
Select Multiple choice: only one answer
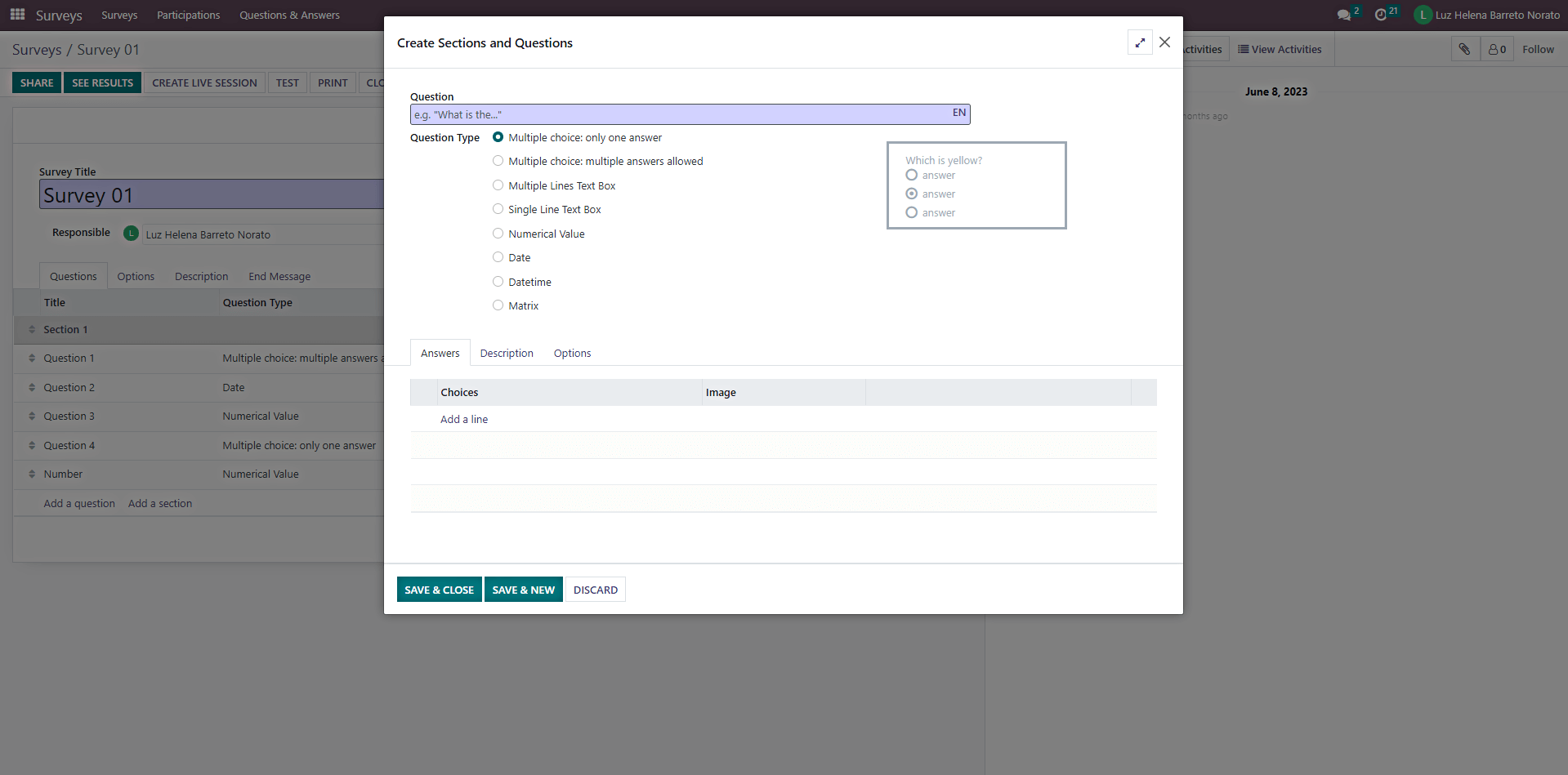[x=498, y=137]
